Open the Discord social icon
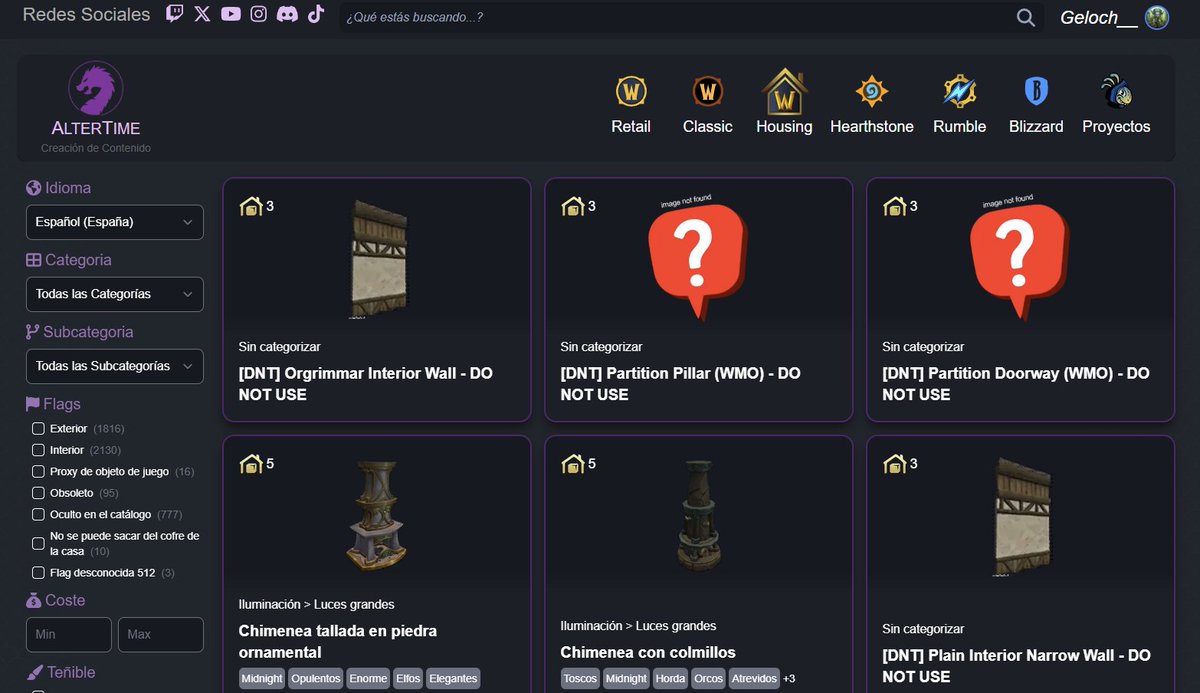Viewport: 1200px width, 693px height. (288, 14)
